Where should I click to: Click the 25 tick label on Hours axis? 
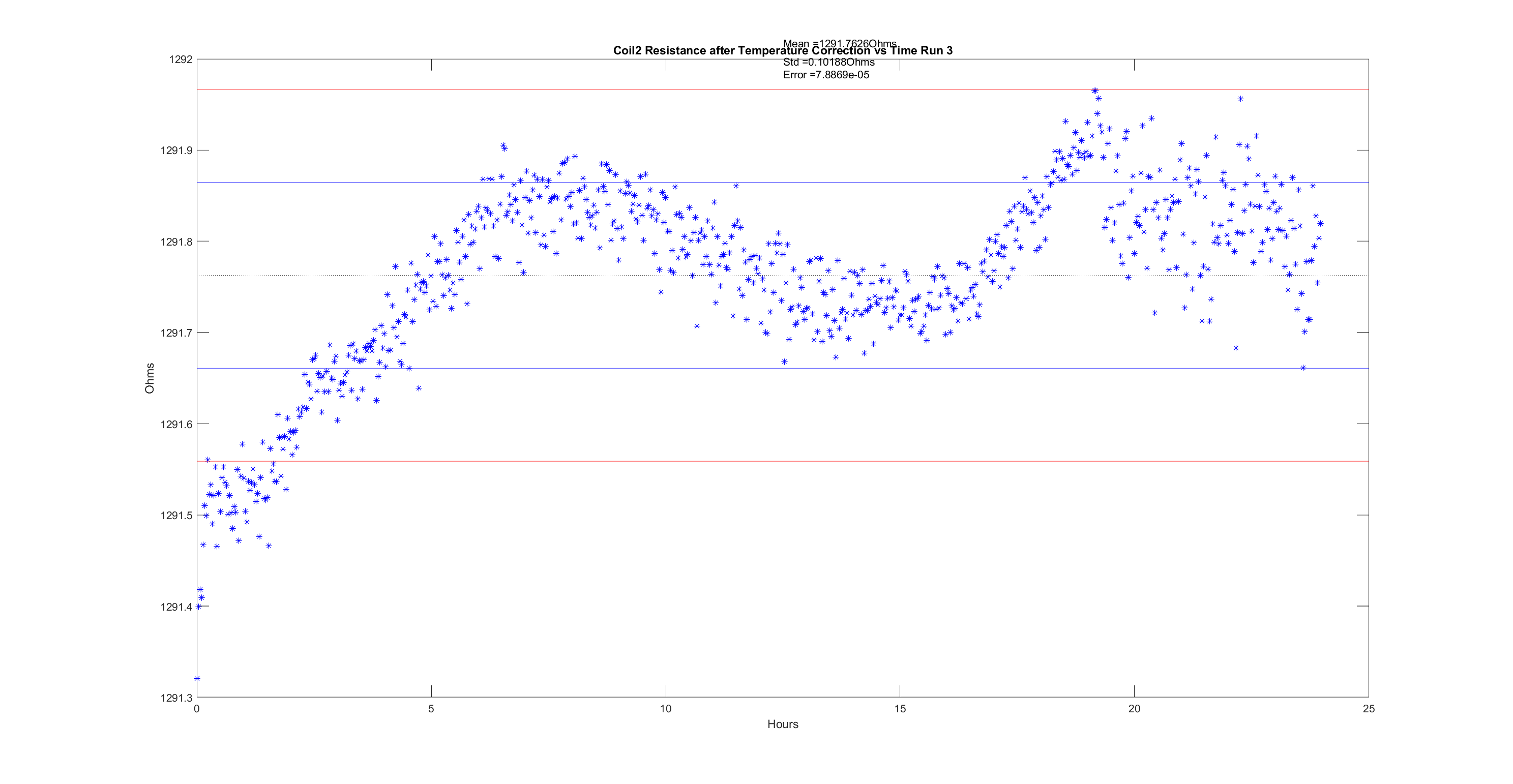click(1369, 709)
